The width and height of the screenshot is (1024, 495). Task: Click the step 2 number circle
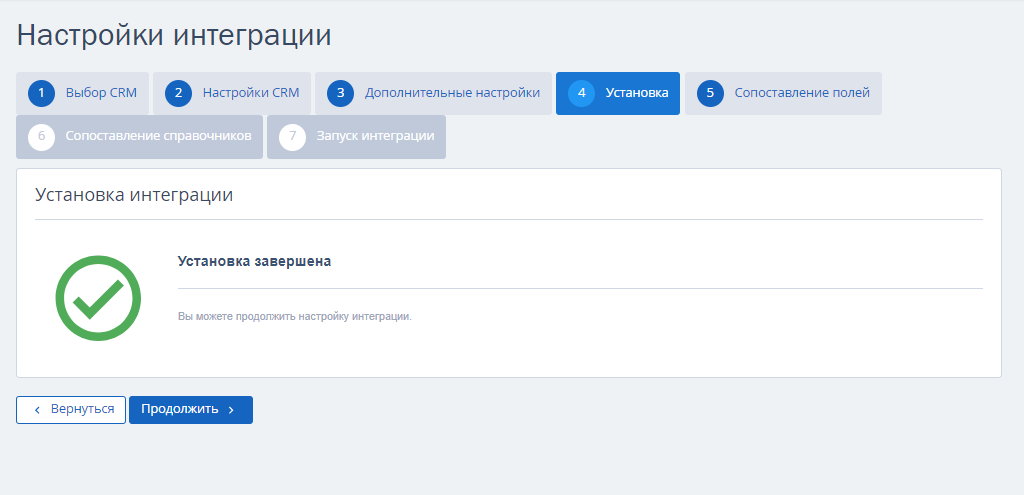pos(178,93)
